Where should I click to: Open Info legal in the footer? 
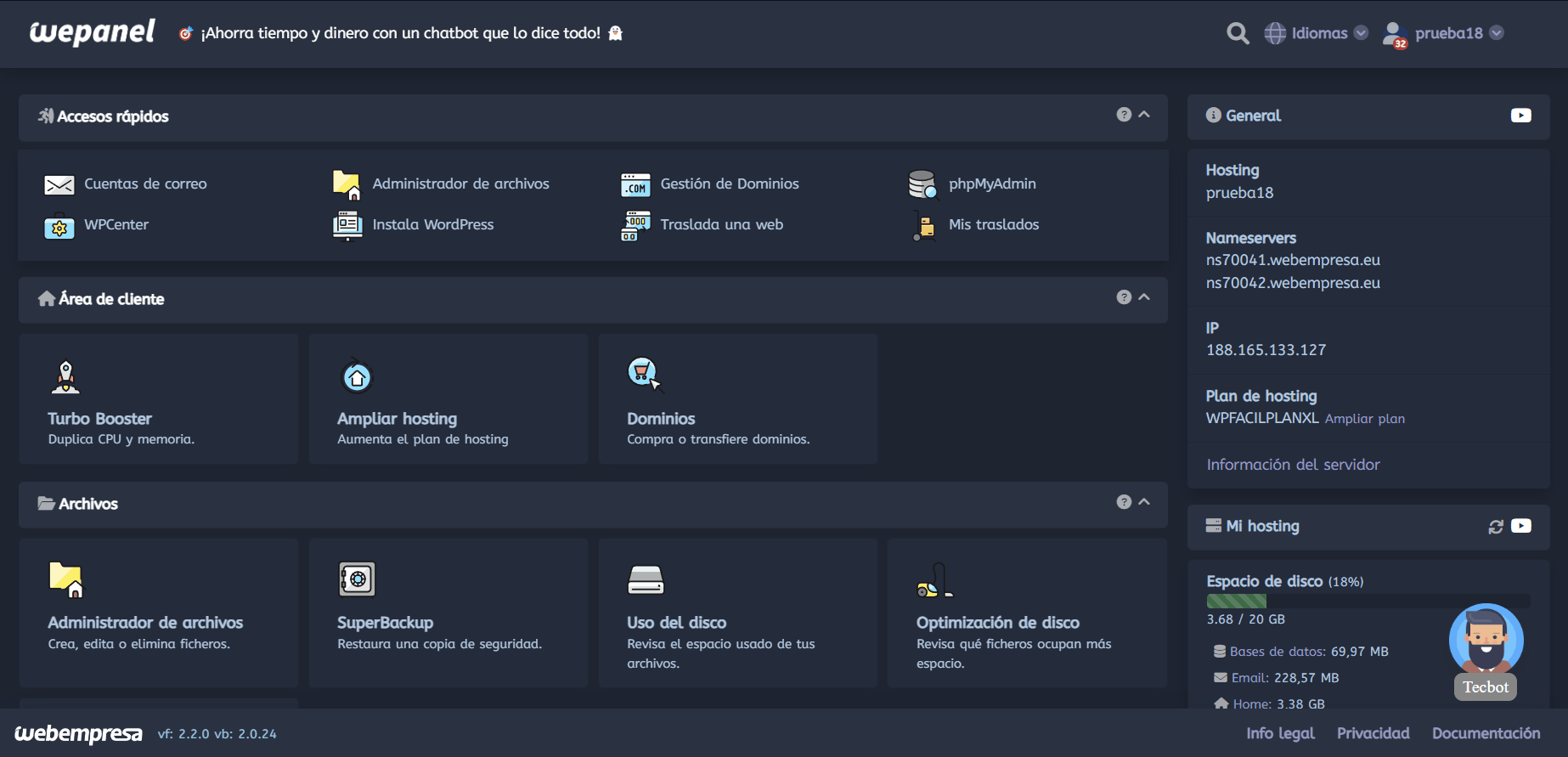[1280, 733]
